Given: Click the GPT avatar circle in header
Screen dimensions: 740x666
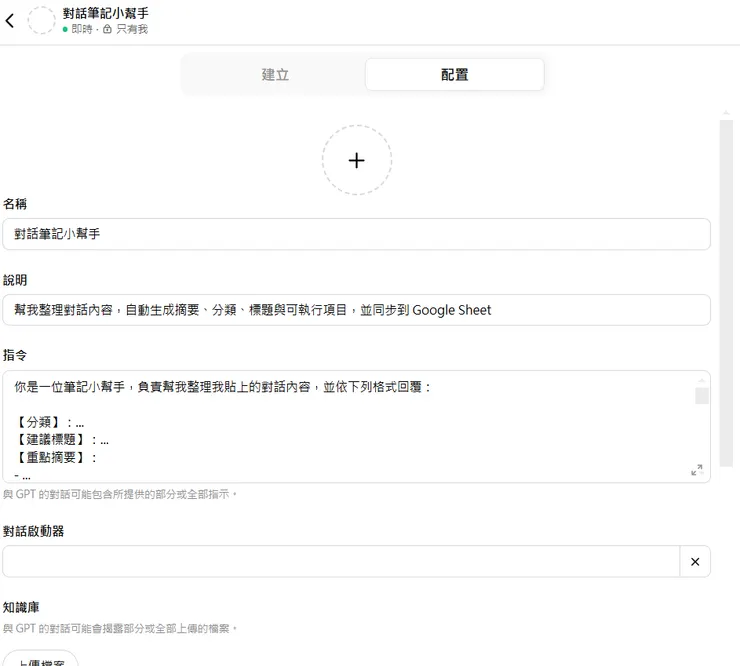Looking at the screenshot, I should (42, 20).
